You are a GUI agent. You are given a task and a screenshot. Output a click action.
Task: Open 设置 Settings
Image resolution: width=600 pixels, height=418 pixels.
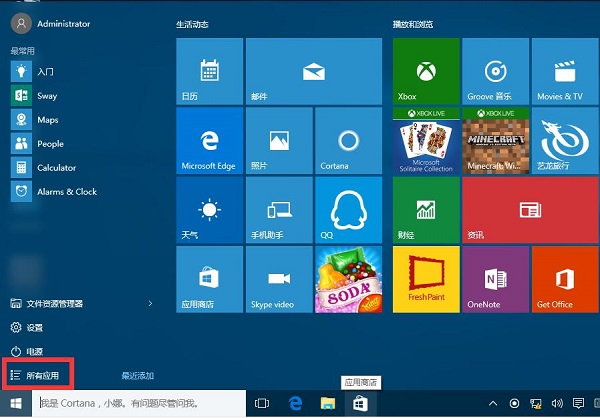tap(27, 328)
